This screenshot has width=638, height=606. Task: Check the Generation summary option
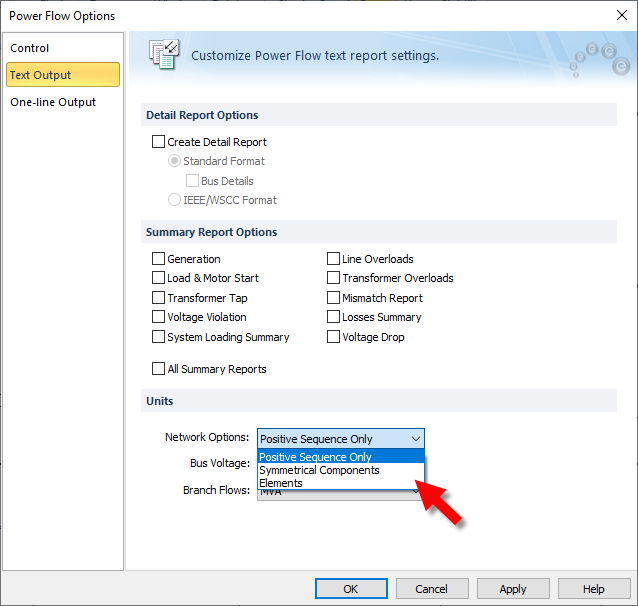click(158, 259)
